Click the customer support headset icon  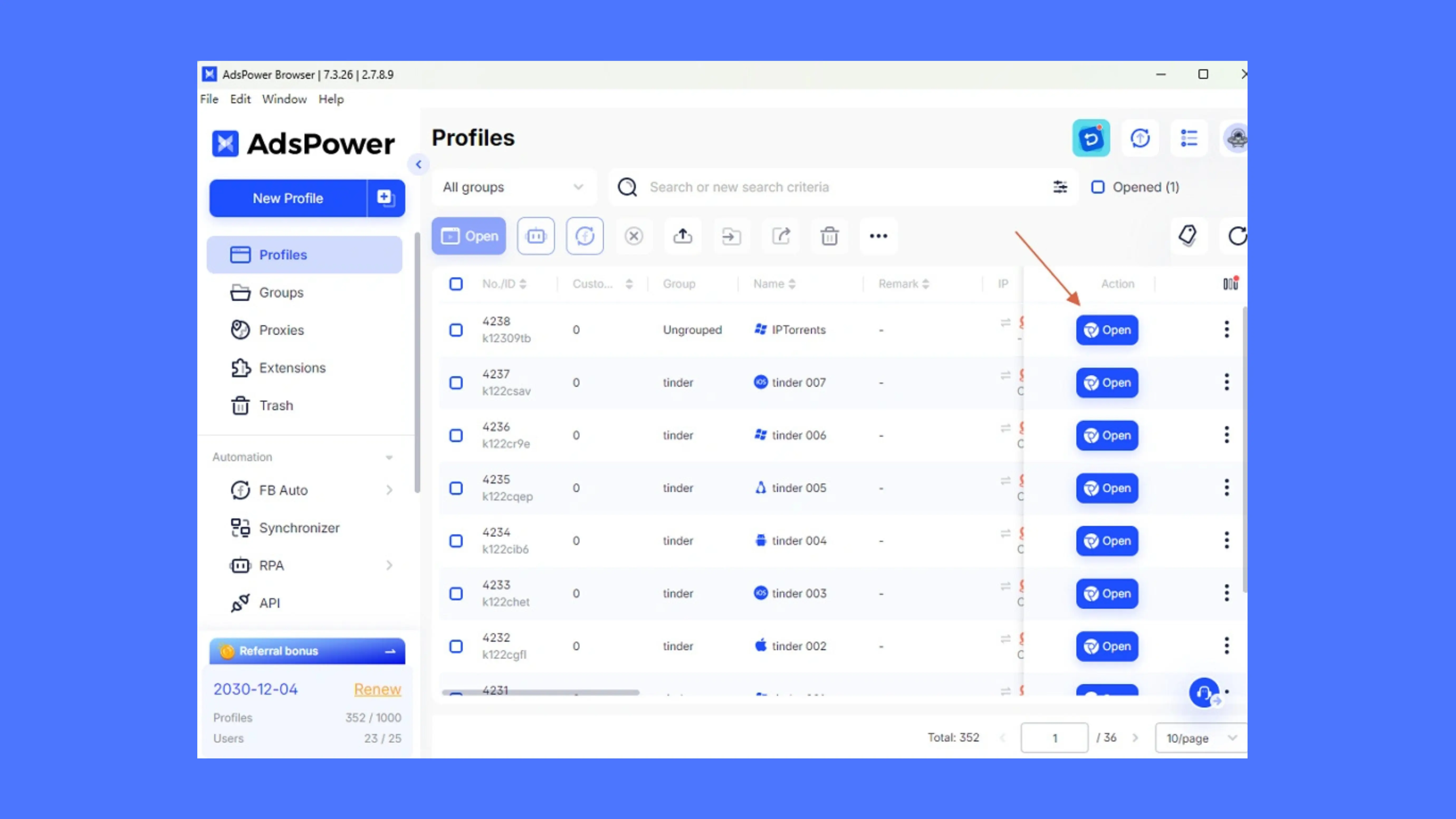[1204, 693]
